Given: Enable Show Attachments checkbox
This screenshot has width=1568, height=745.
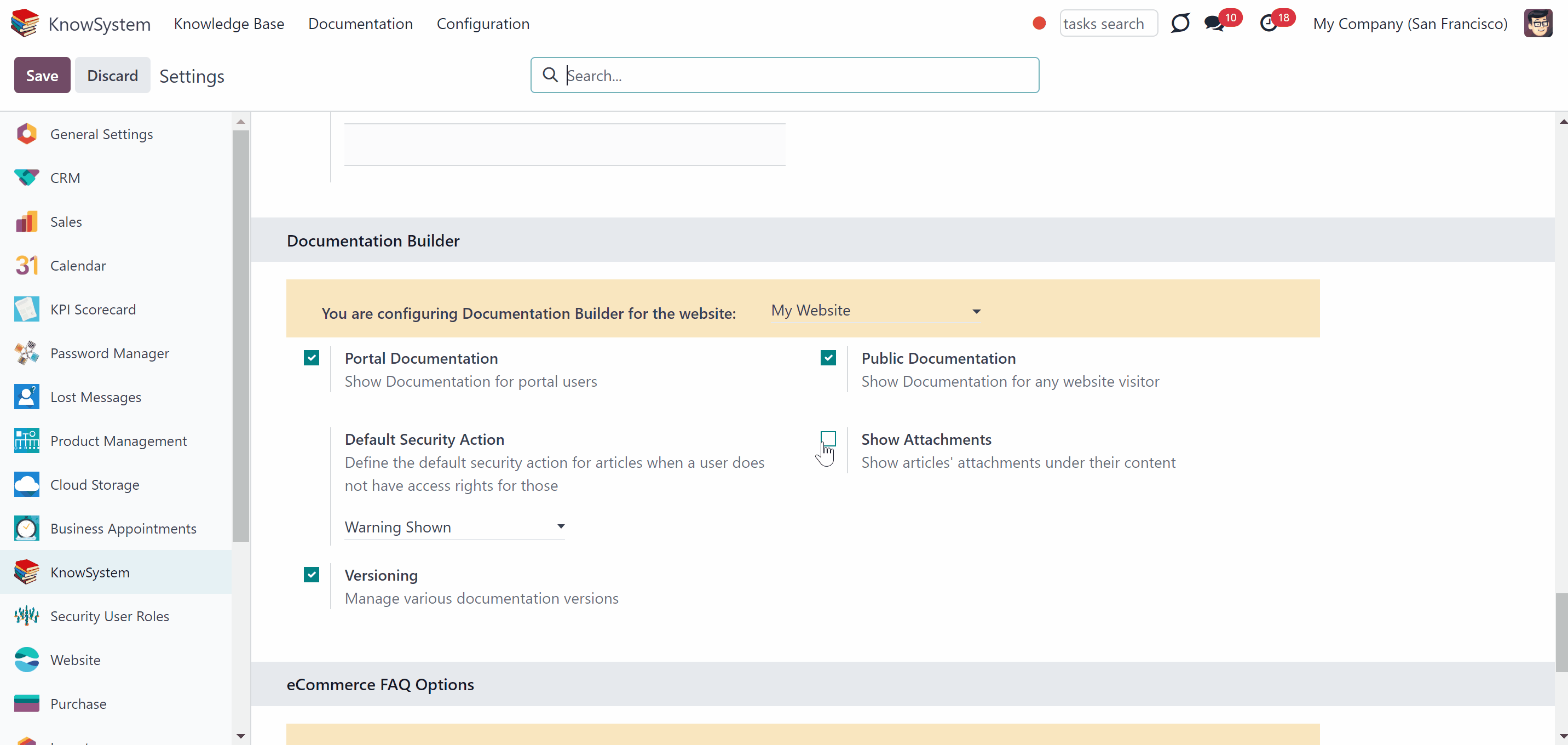Looking at the screenshot, I should [x=828, y=439].
